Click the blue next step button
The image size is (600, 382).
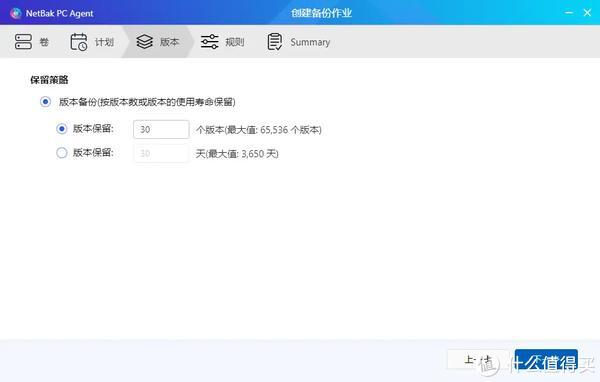pyautogui.click(x=546, y=360)
